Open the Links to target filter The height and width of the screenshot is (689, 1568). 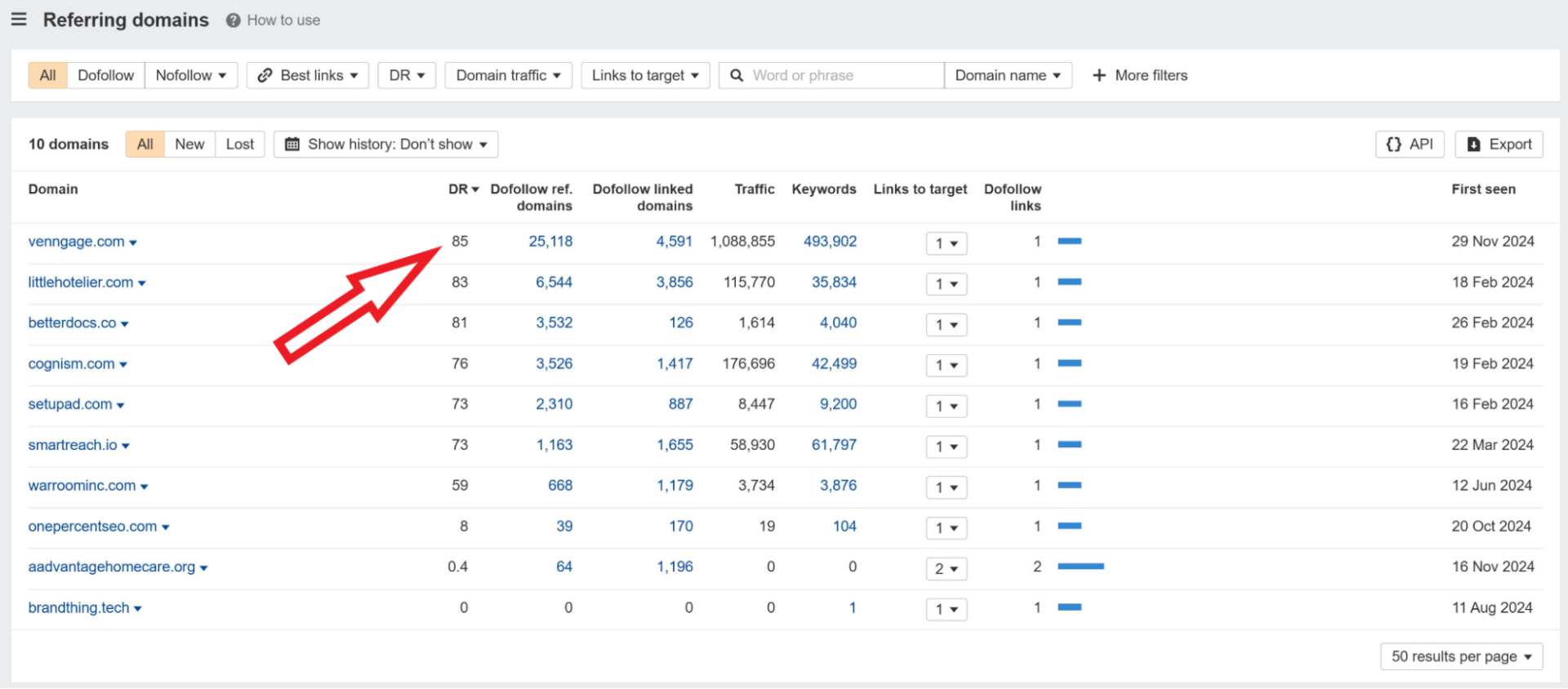point(645,75)
